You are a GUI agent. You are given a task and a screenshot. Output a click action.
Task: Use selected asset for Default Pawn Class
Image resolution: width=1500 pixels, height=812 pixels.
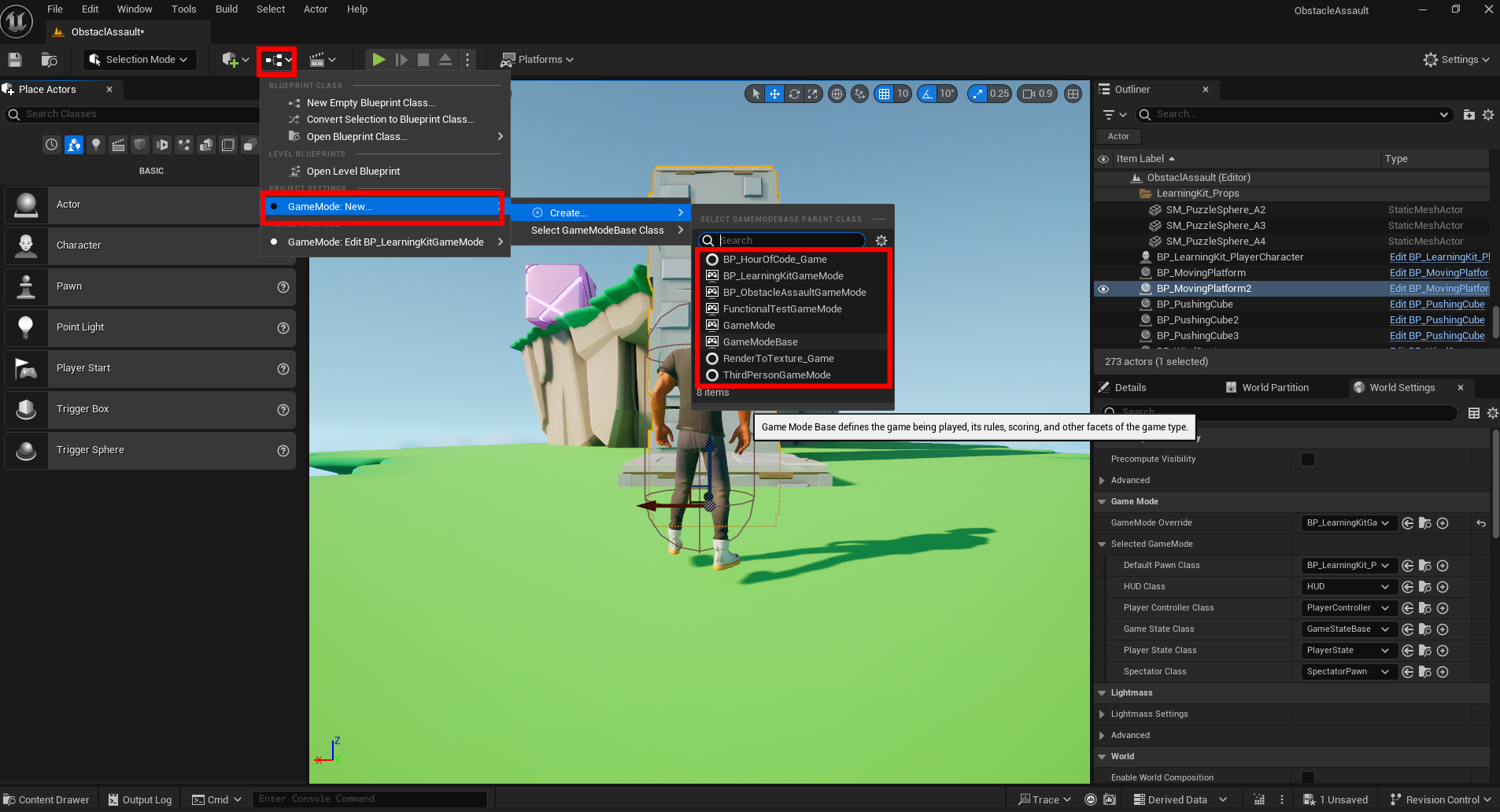pyautogui.click(x=1408, y=566)
